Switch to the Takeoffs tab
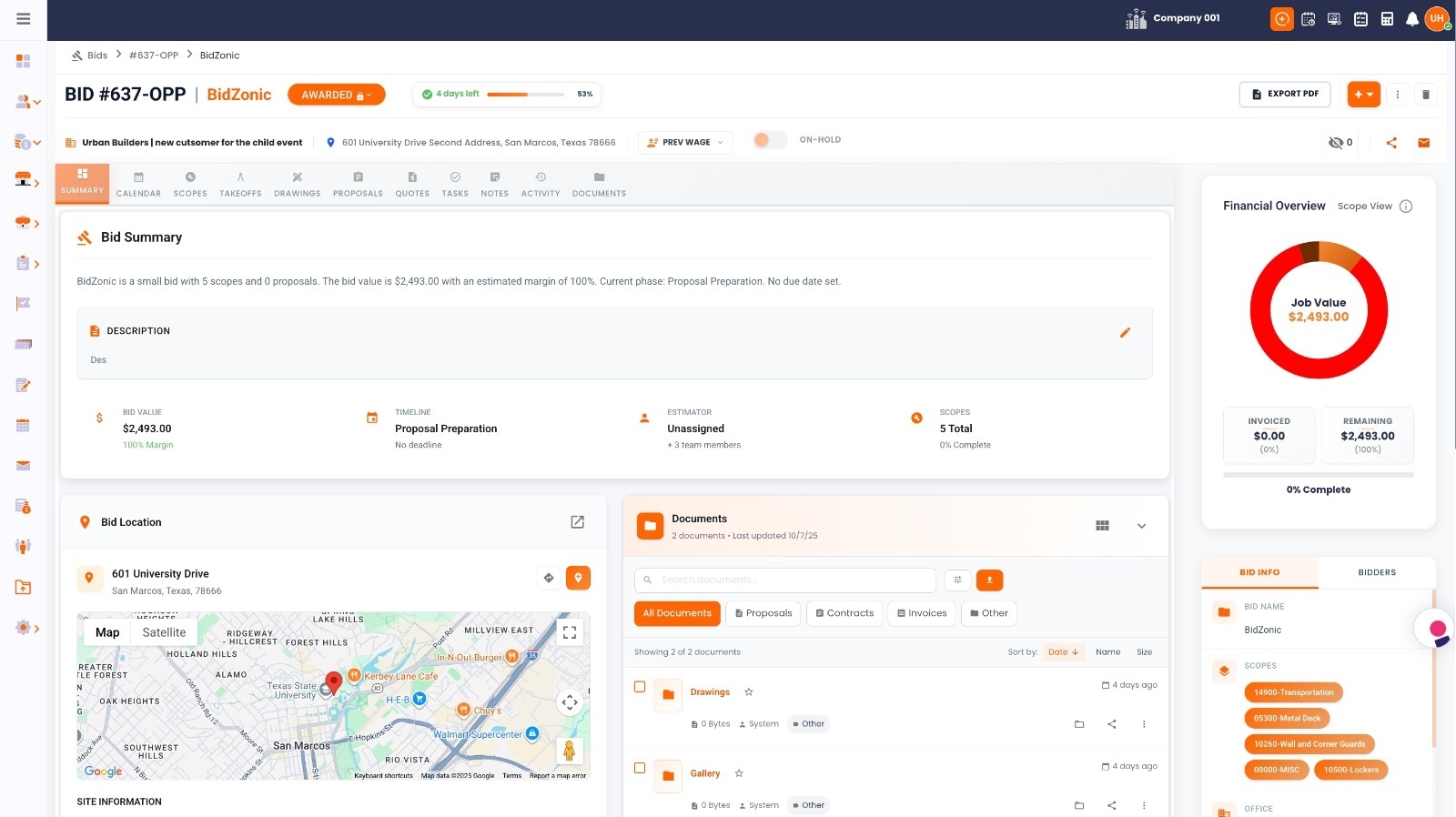Image resolution: width=1456 pixels, height=817 pixels. coord(240,184)
